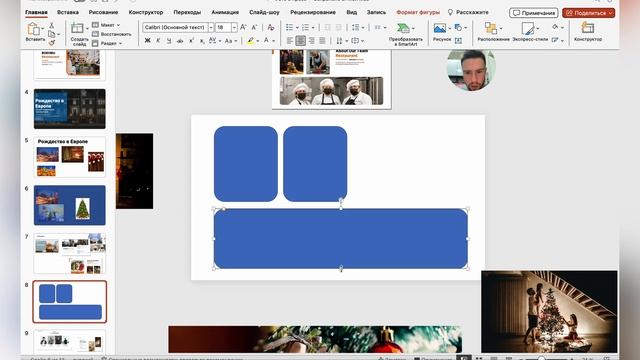Open the Формат фигуры tab

pyautogui.click(x=418, y=12)
